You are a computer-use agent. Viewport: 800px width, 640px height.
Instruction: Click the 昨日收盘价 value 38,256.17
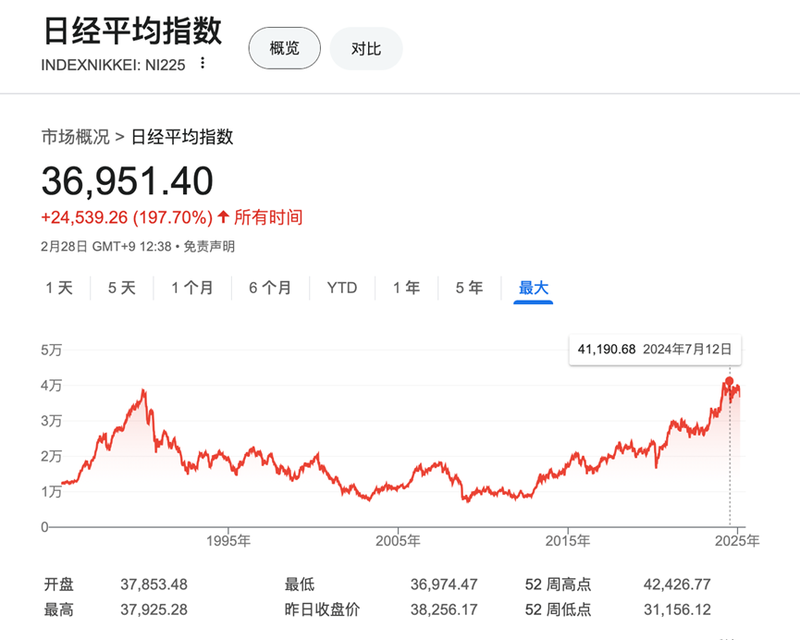pos(444,610)
